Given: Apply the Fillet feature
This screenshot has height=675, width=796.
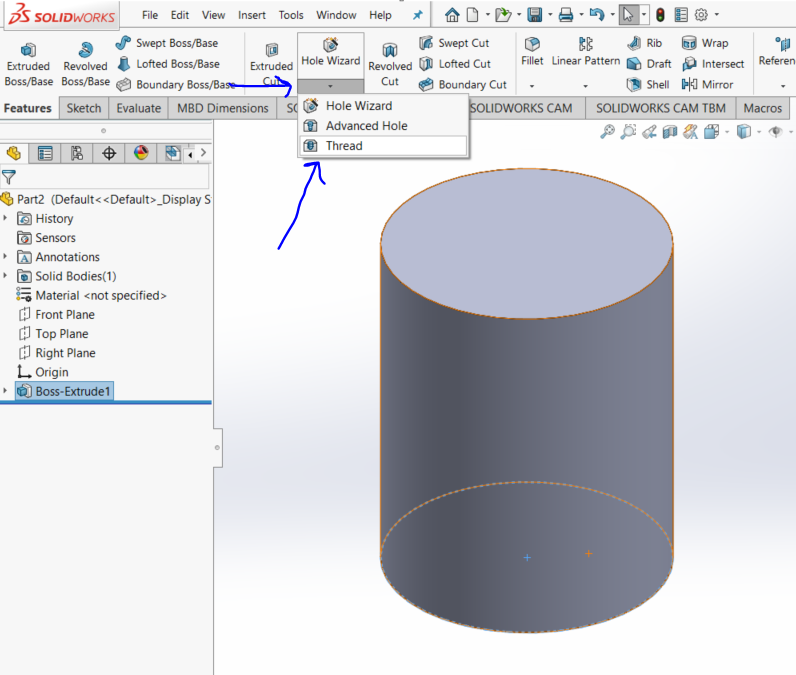Looking at the screenshot, I should click(532, 52).
